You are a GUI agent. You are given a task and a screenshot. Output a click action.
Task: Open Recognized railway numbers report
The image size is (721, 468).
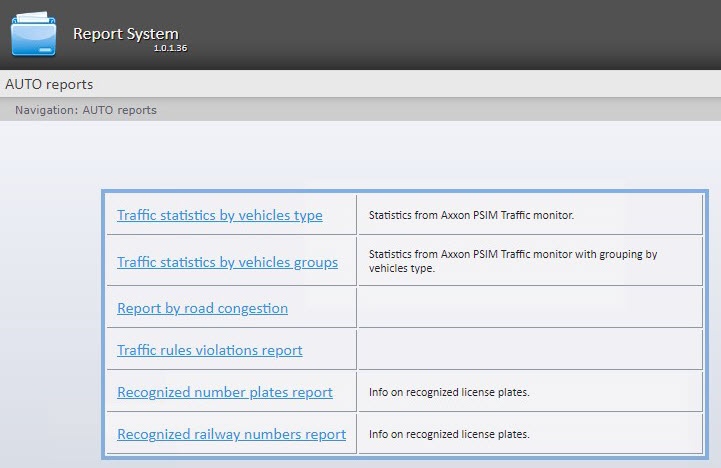[231, 434]
